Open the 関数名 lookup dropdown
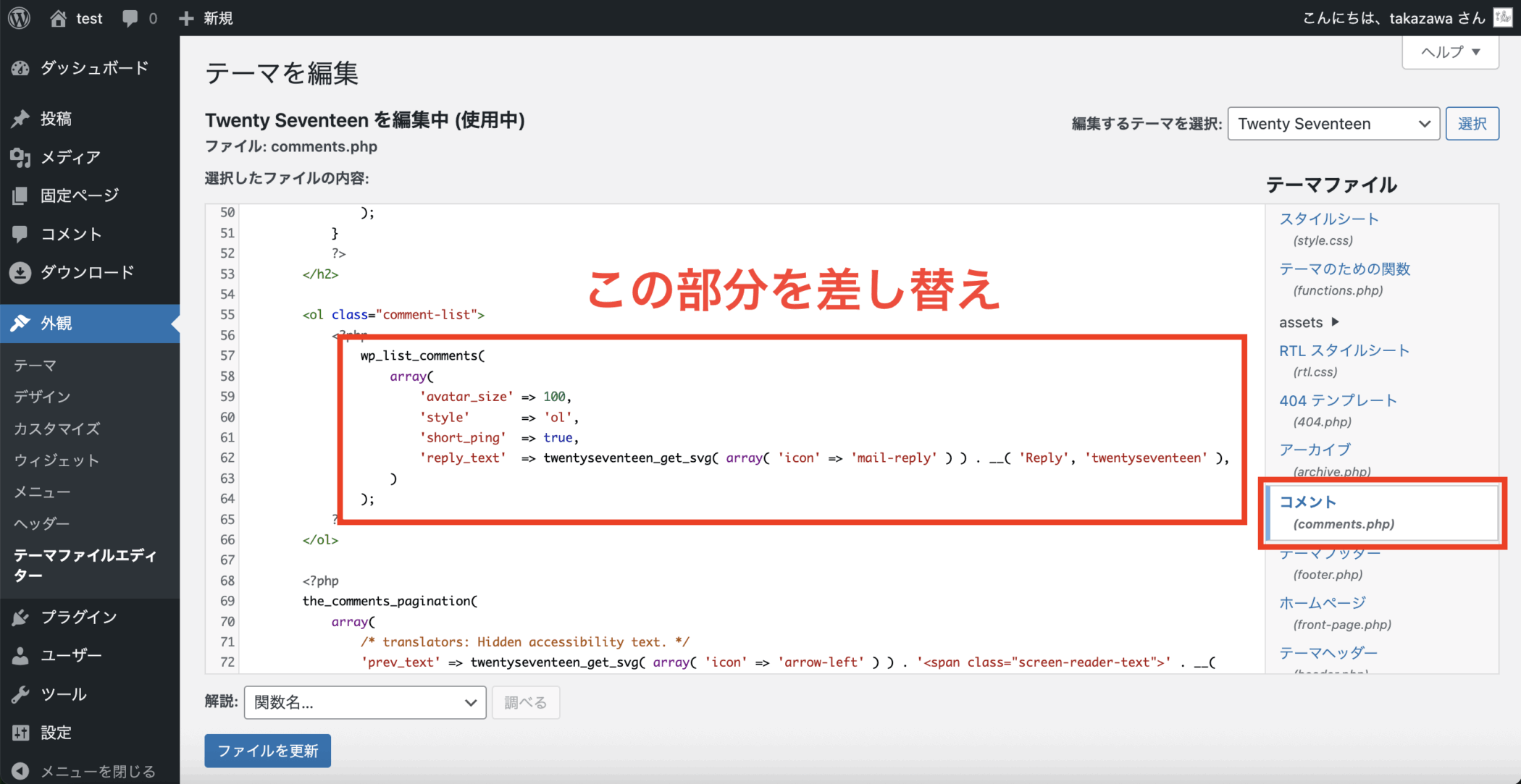This screenshot has width=1521, height=784. [x=364, y=702]
